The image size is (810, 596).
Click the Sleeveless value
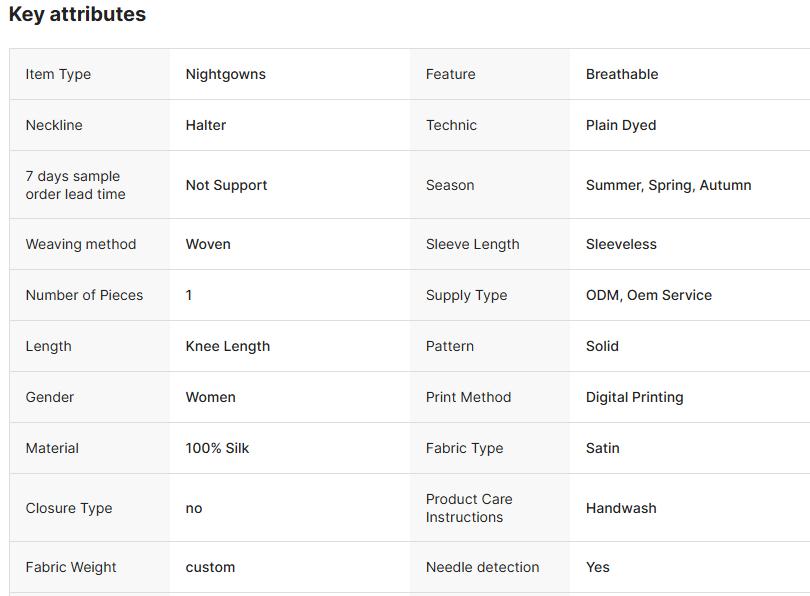point(621,244)
